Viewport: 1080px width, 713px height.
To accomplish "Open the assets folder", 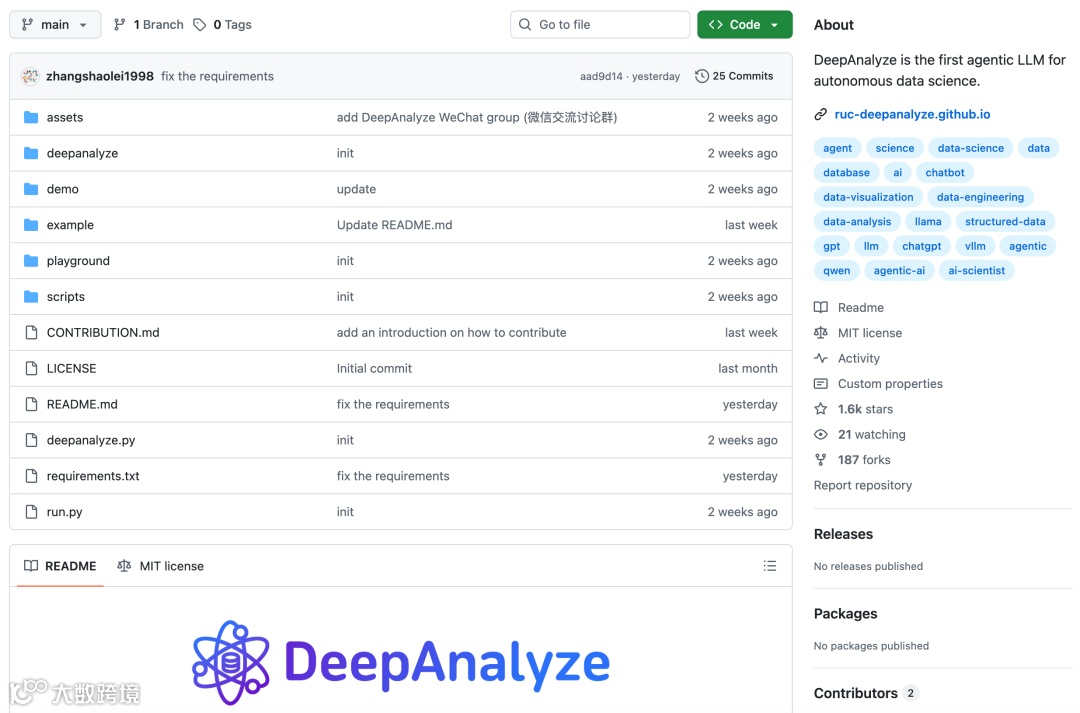I will 65,118.
